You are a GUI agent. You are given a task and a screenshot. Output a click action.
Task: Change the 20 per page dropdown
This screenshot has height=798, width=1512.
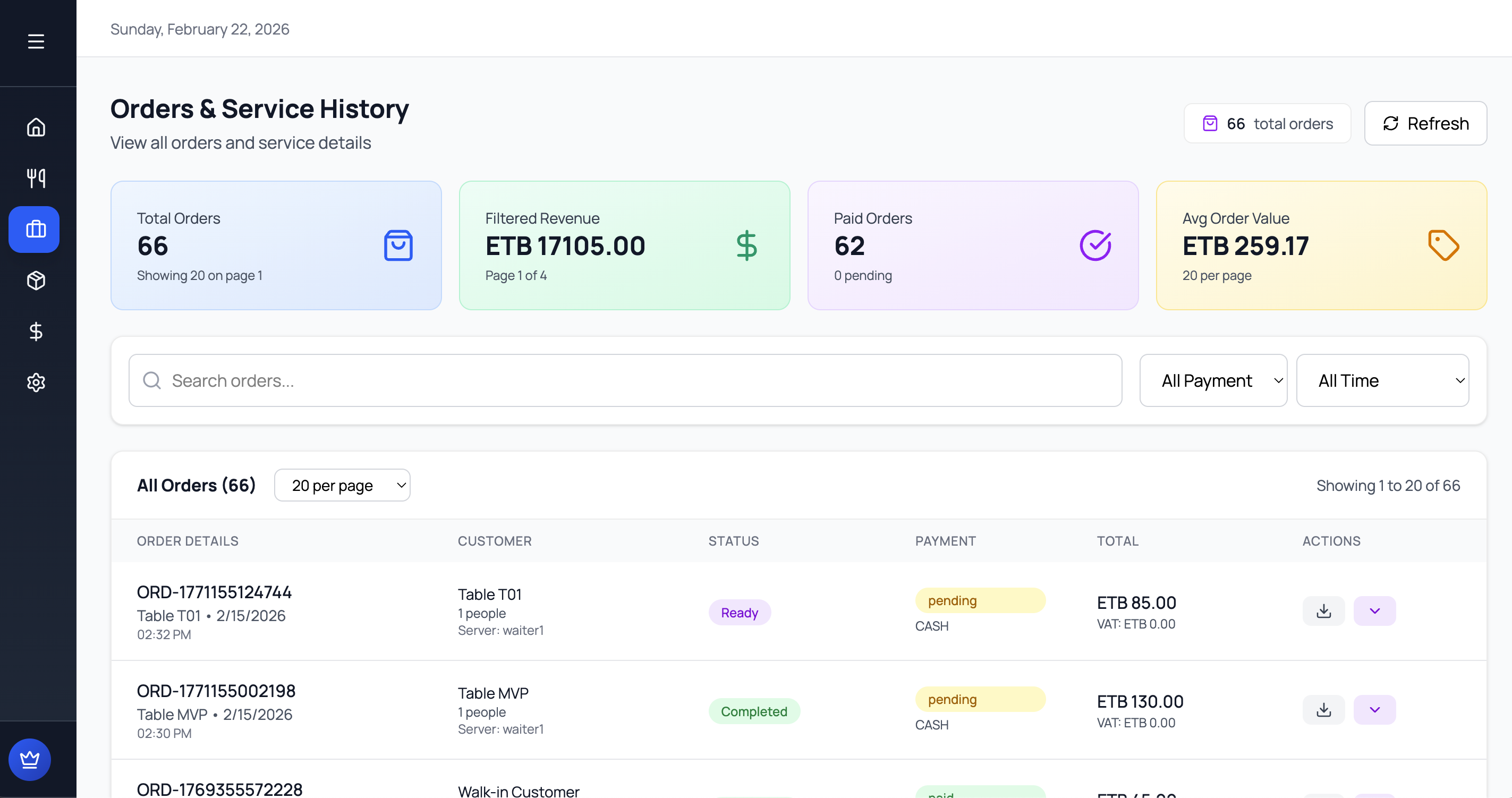coord(342,485)
